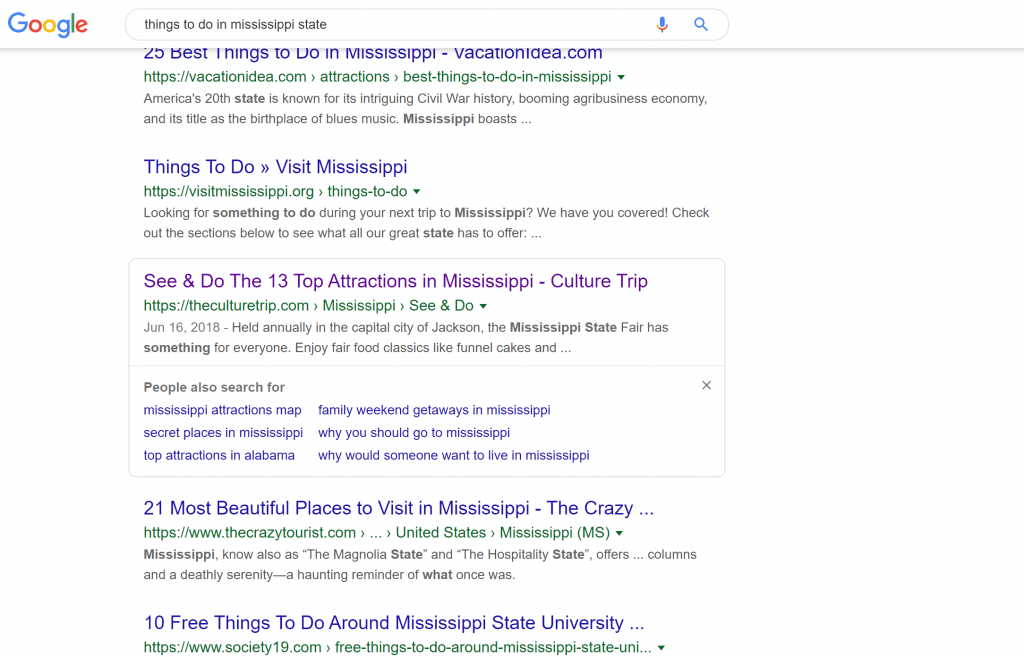Click snippet starting Looking for something to do

click(426, 223)
